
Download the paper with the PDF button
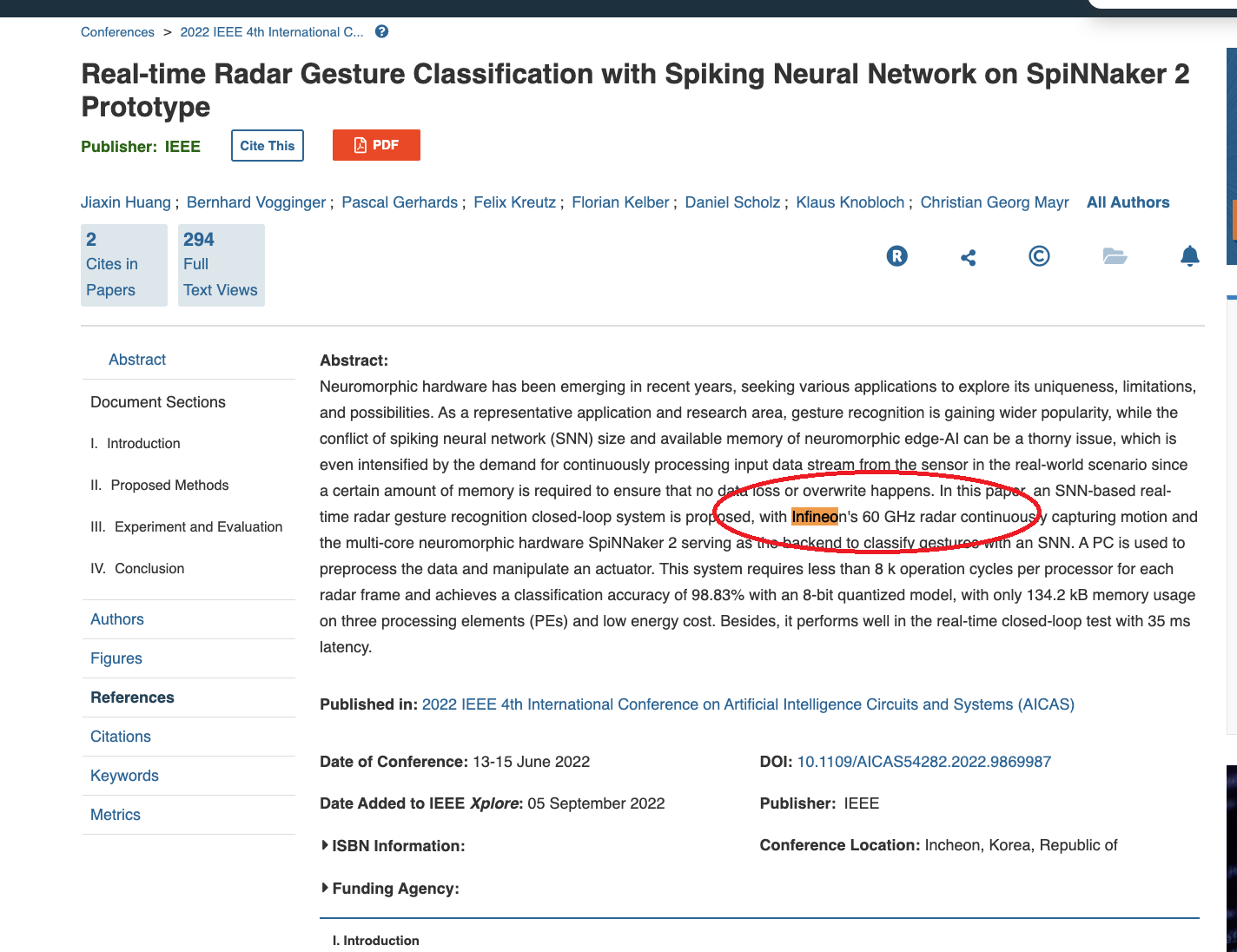click(x=376, y=145)
